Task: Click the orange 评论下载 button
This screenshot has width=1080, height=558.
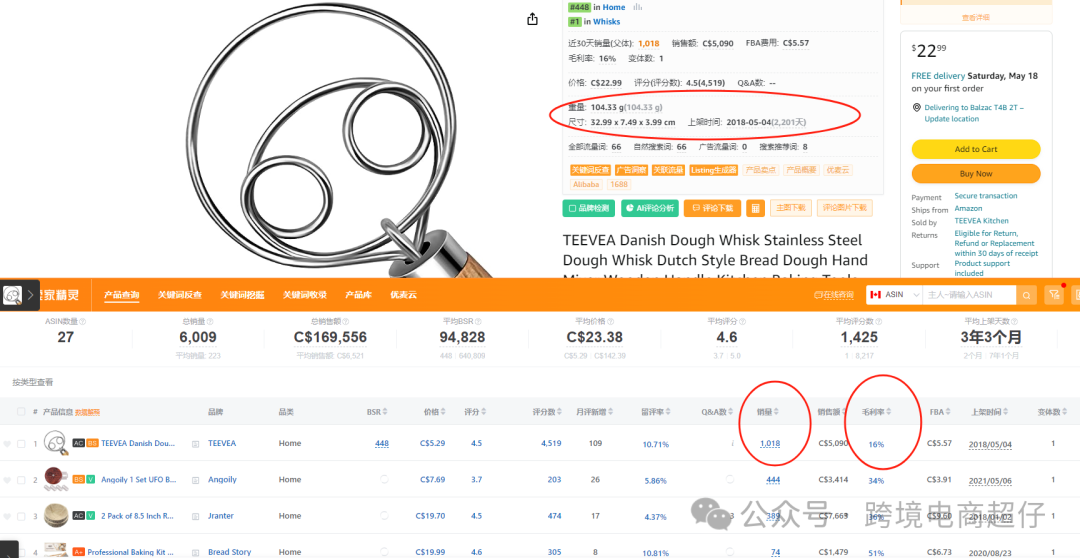Action: (714, 208)
